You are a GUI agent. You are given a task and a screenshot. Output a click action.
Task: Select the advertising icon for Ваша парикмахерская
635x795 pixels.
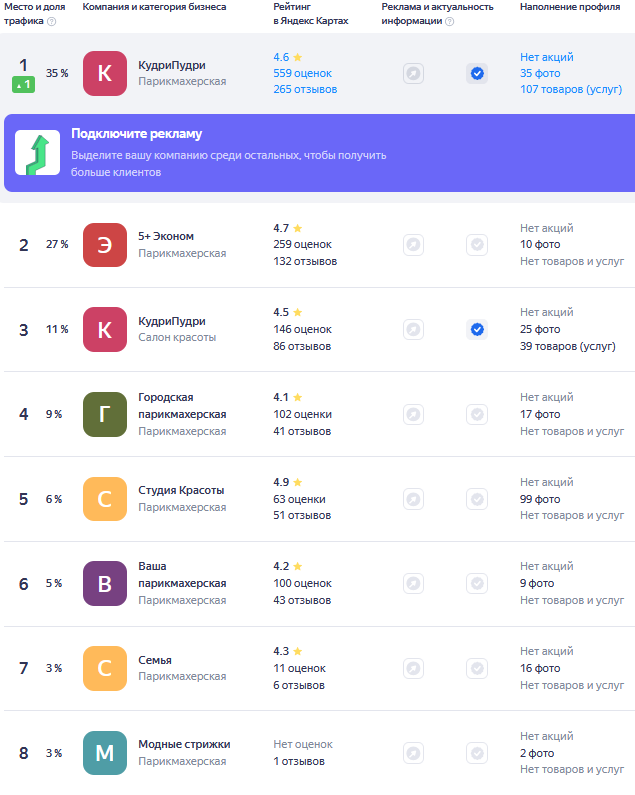click(x=413, y=584)
